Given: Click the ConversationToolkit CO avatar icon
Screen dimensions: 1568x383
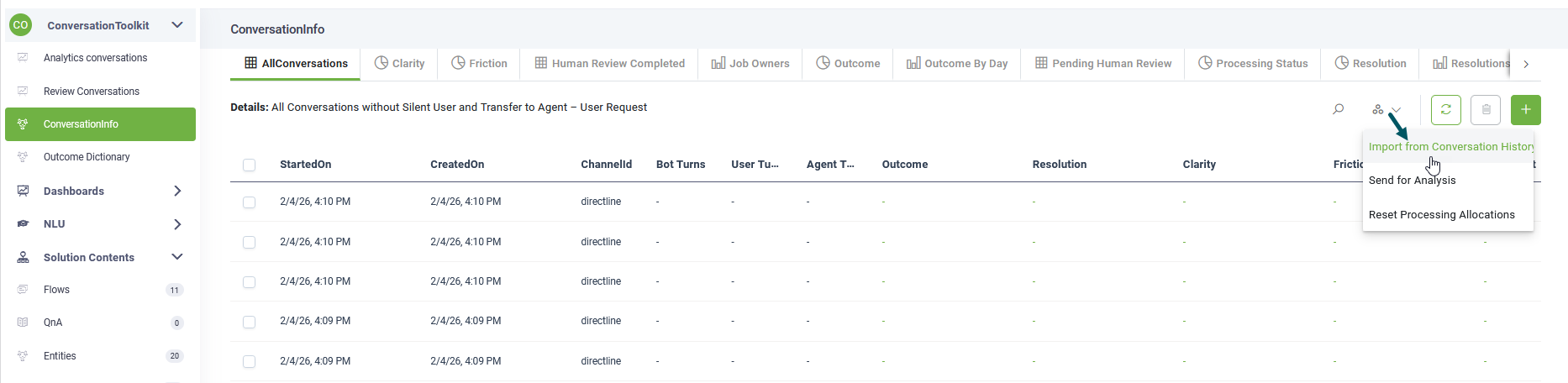Looking at the screenshot, I should coord(20,25).
